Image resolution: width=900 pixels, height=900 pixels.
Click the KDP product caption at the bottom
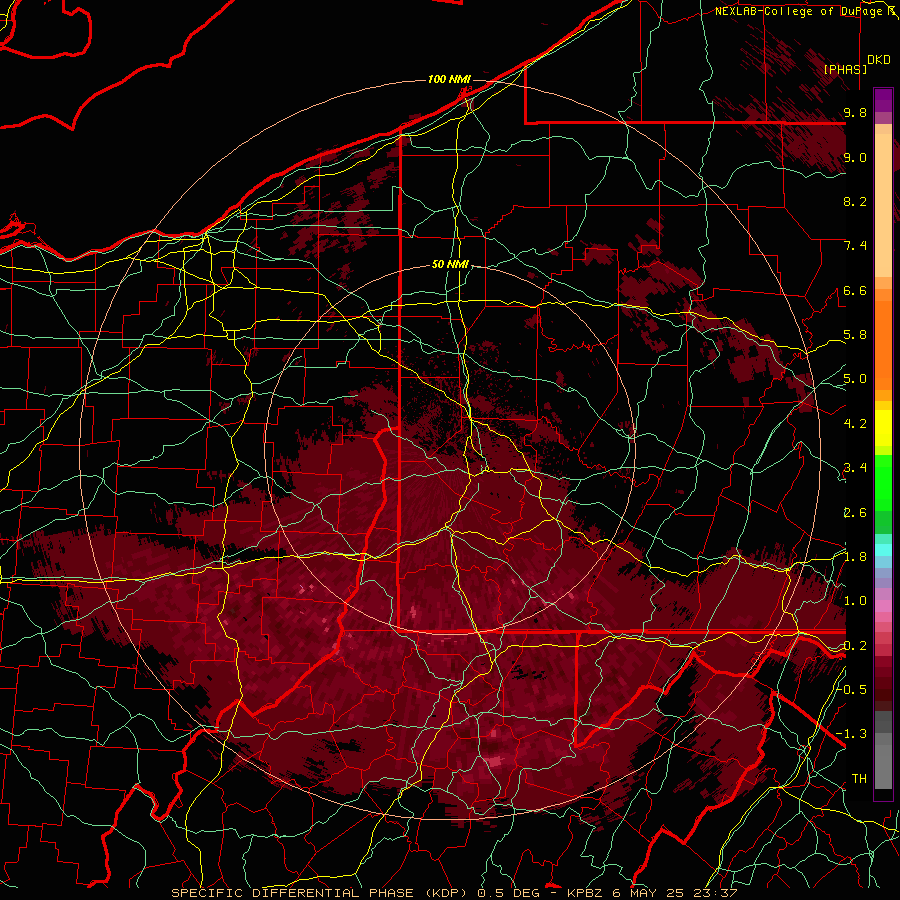(454, 893)
